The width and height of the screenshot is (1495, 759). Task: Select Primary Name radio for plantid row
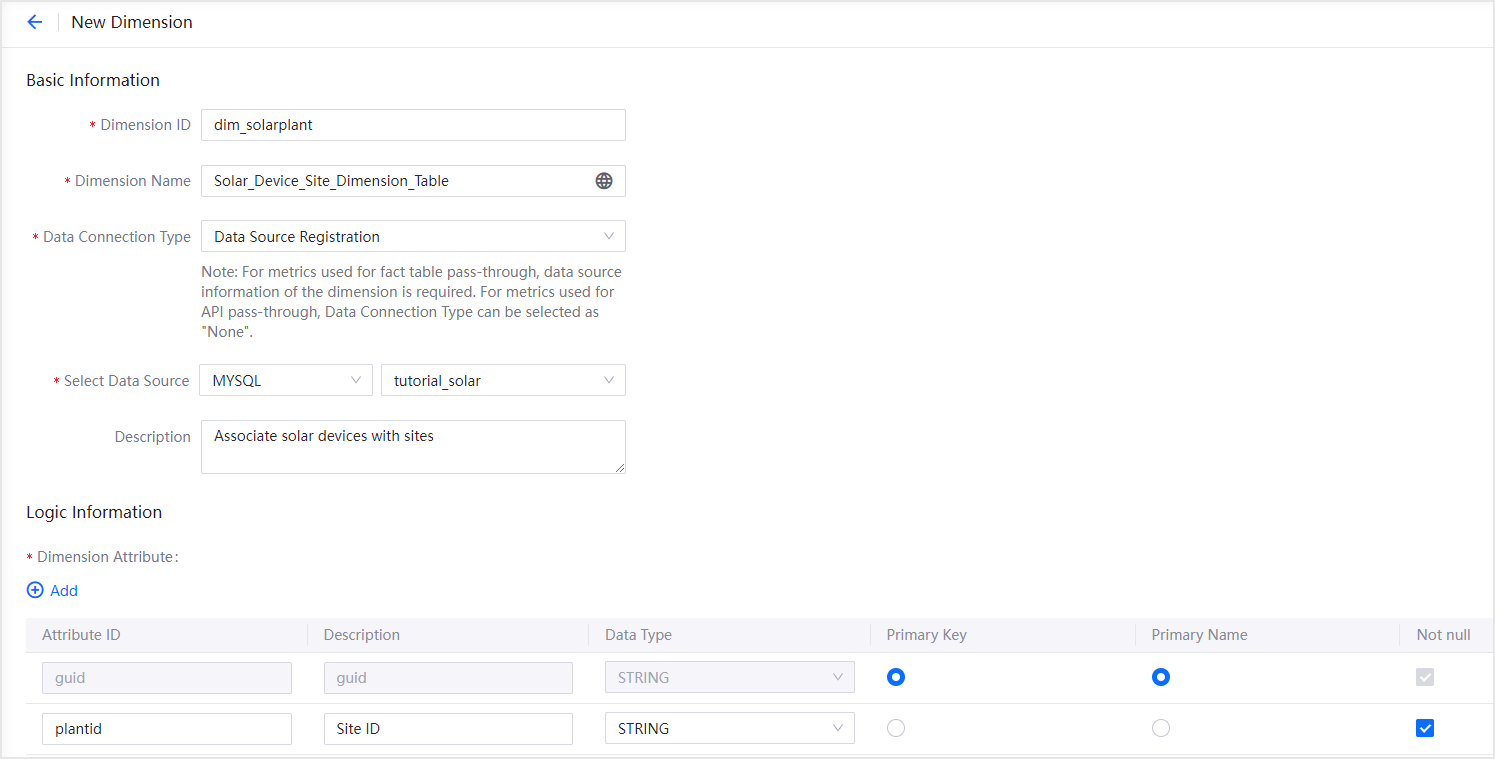[1160, 728]
